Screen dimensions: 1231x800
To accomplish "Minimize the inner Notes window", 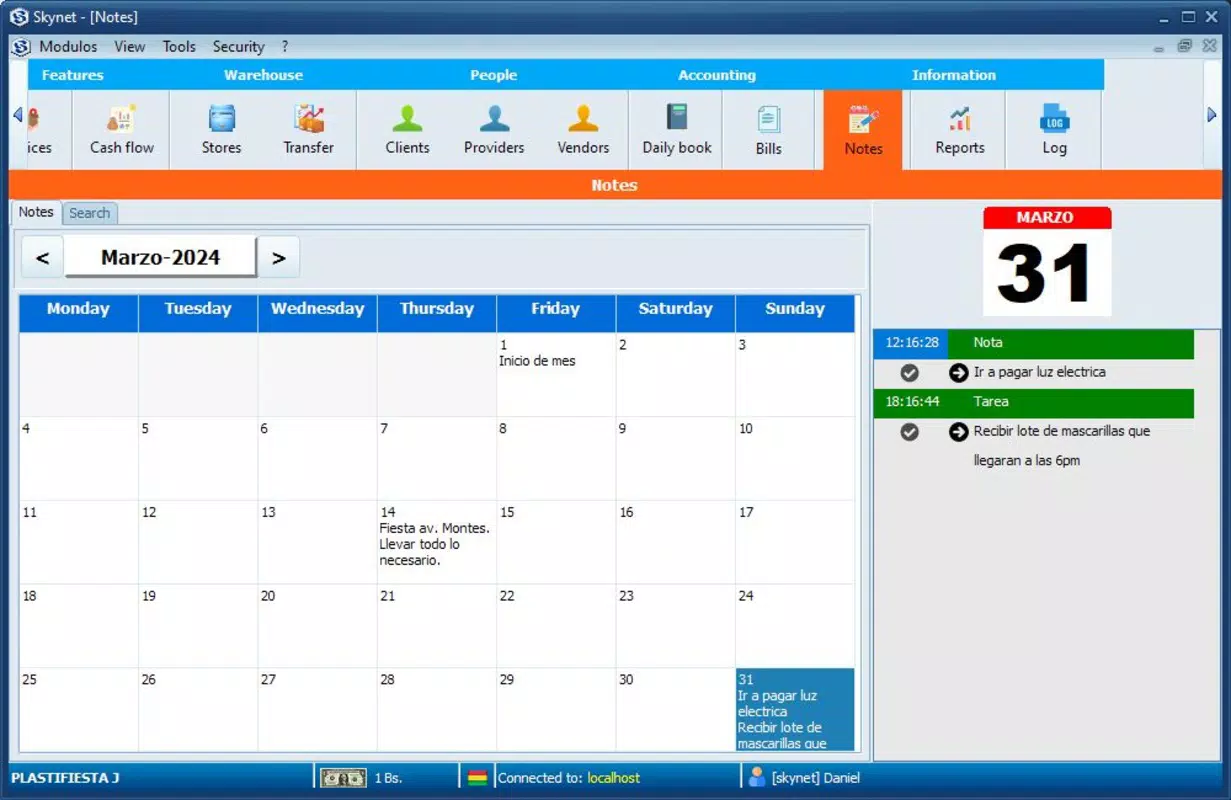I will click(1159, 47).
